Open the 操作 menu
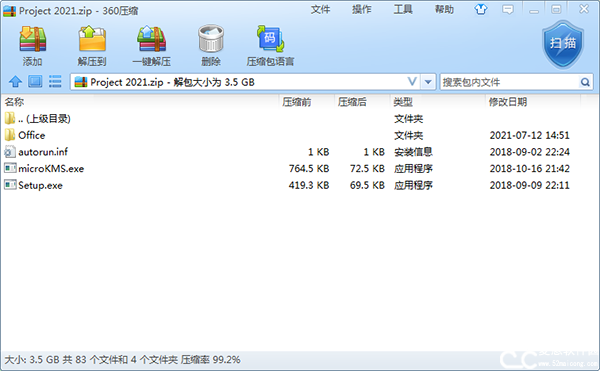The width and height of the screenshot is (600, 371). pyautogui.click(x=362, y=9)
